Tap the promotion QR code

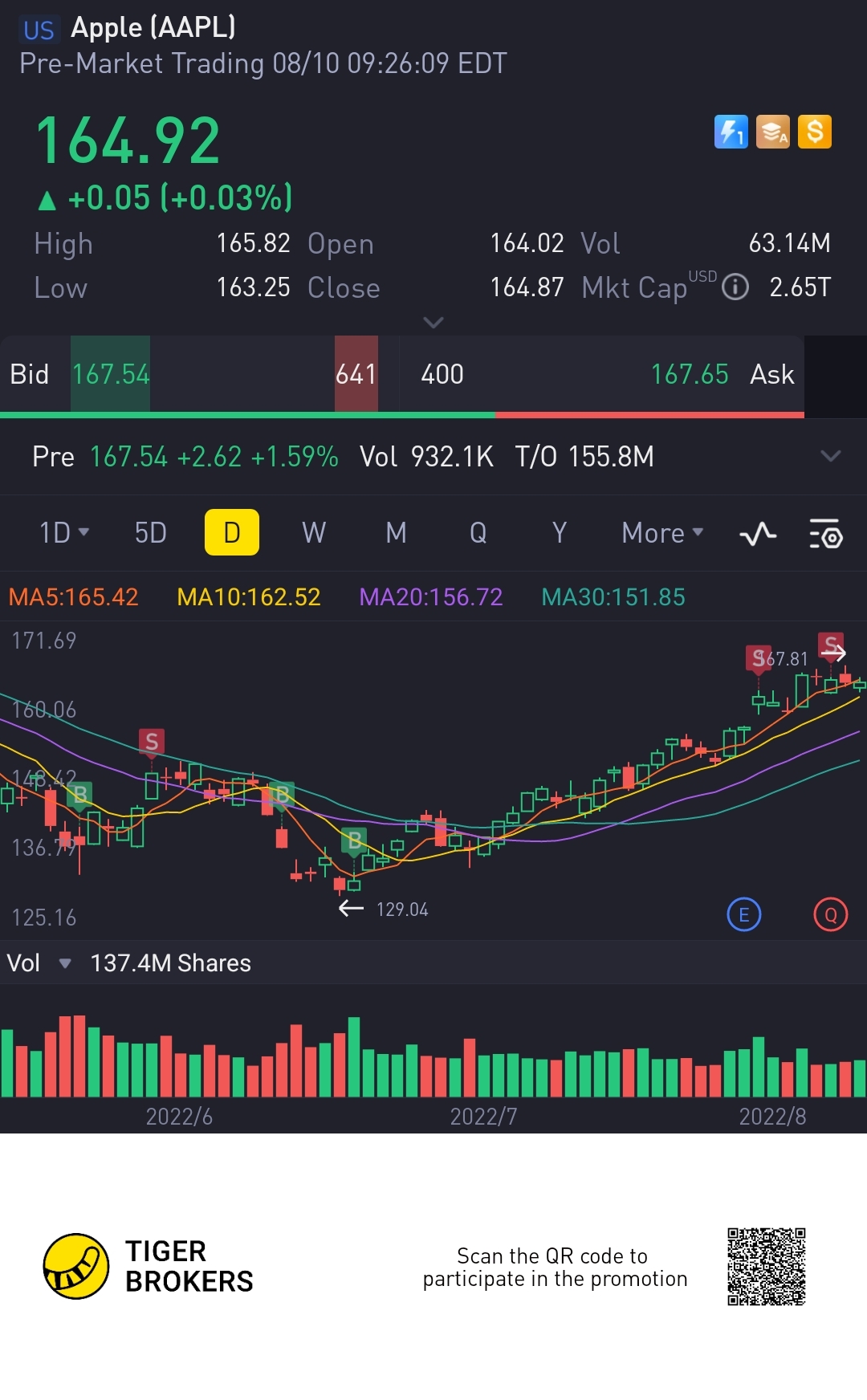click(x=766, y=1267)
